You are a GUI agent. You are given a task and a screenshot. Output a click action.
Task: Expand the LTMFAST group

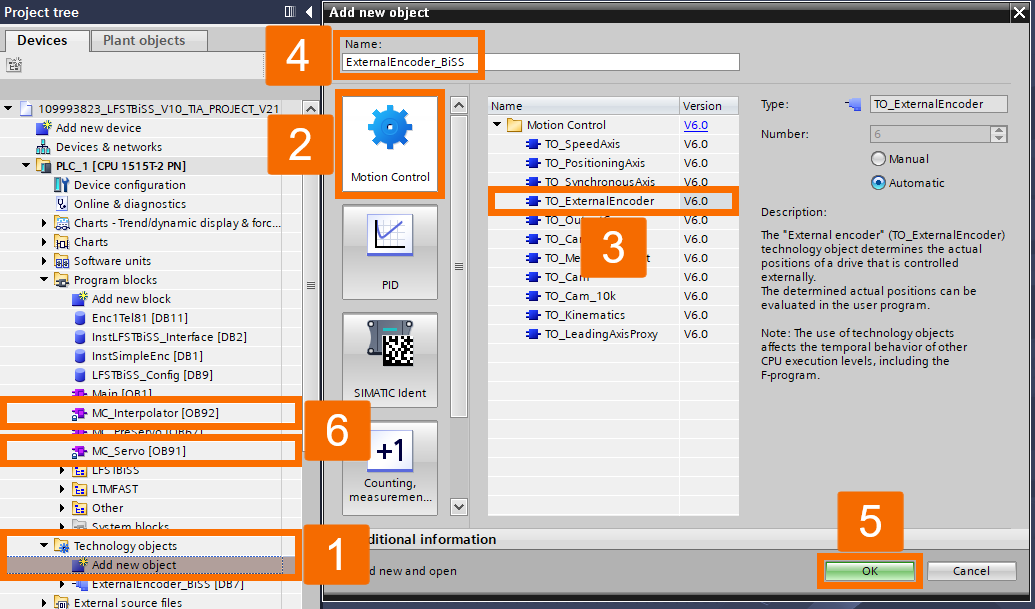[63, 489]
